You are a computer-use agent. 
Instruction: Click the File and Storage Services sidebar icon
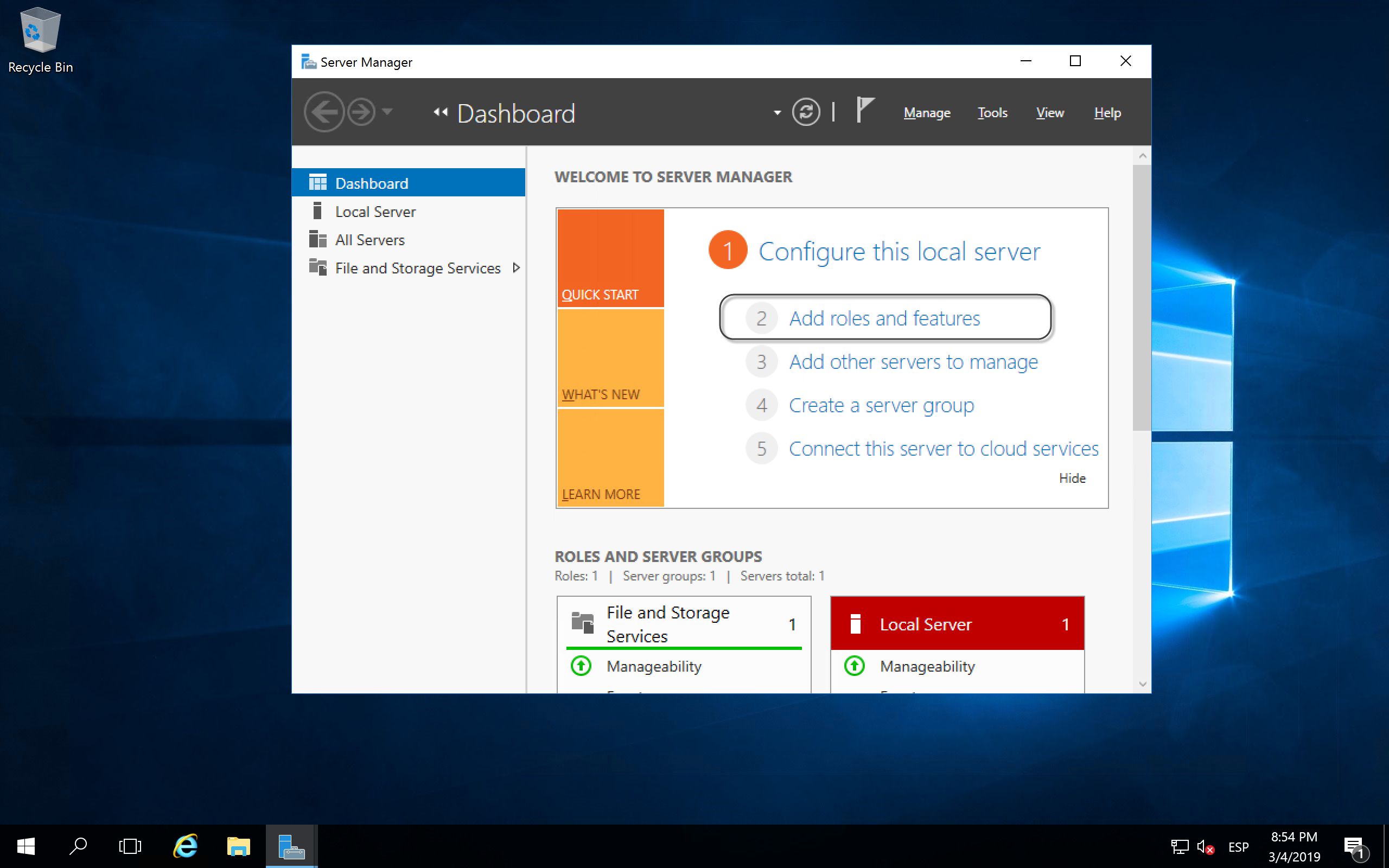coord(317,267)
